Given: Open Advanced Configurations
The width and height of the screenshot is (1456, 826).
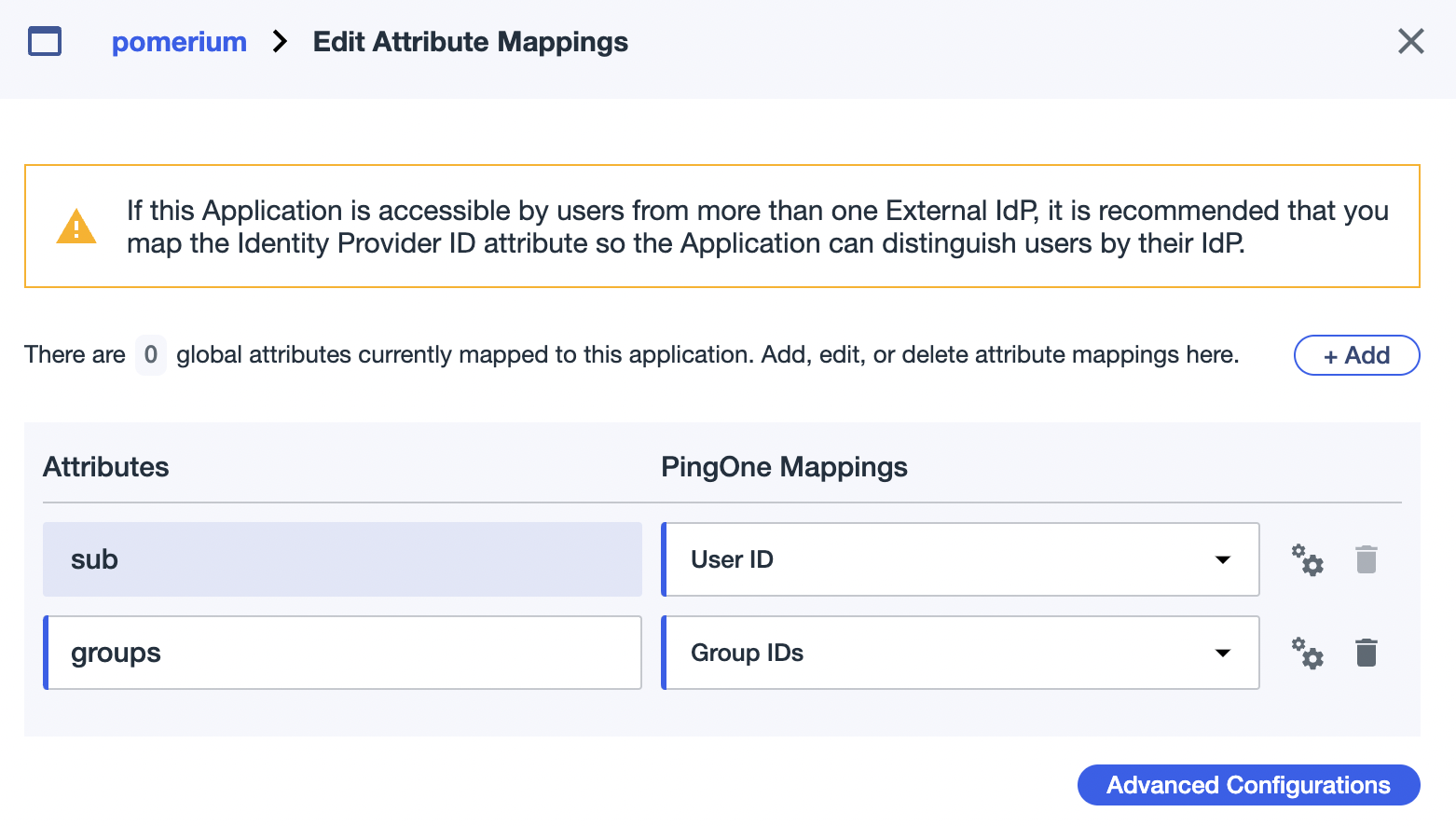Looking at the screenshot, I should click(x=1248, y=784).
